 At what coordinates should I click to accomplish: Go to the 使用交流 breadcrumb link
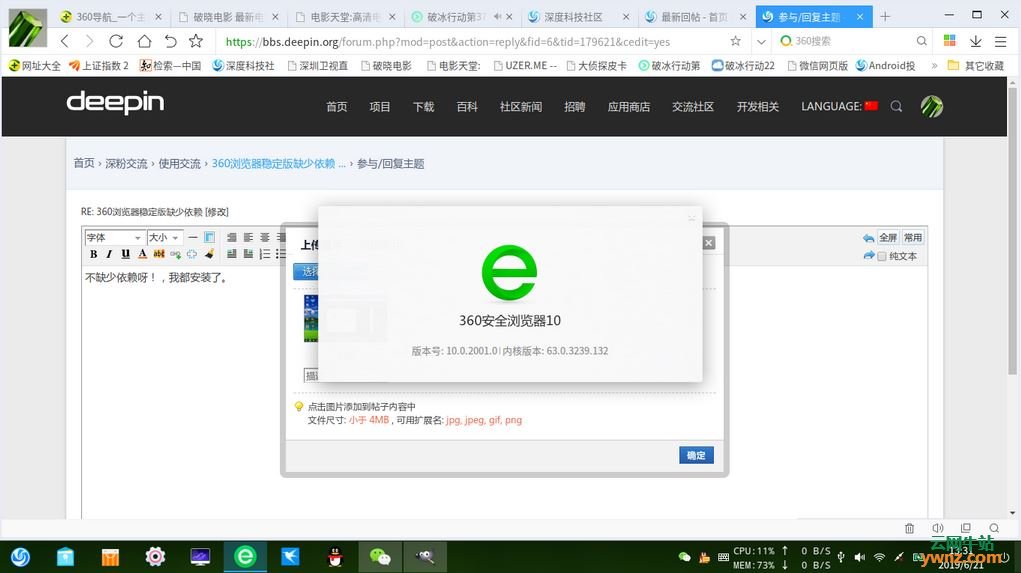pos(179,163)
